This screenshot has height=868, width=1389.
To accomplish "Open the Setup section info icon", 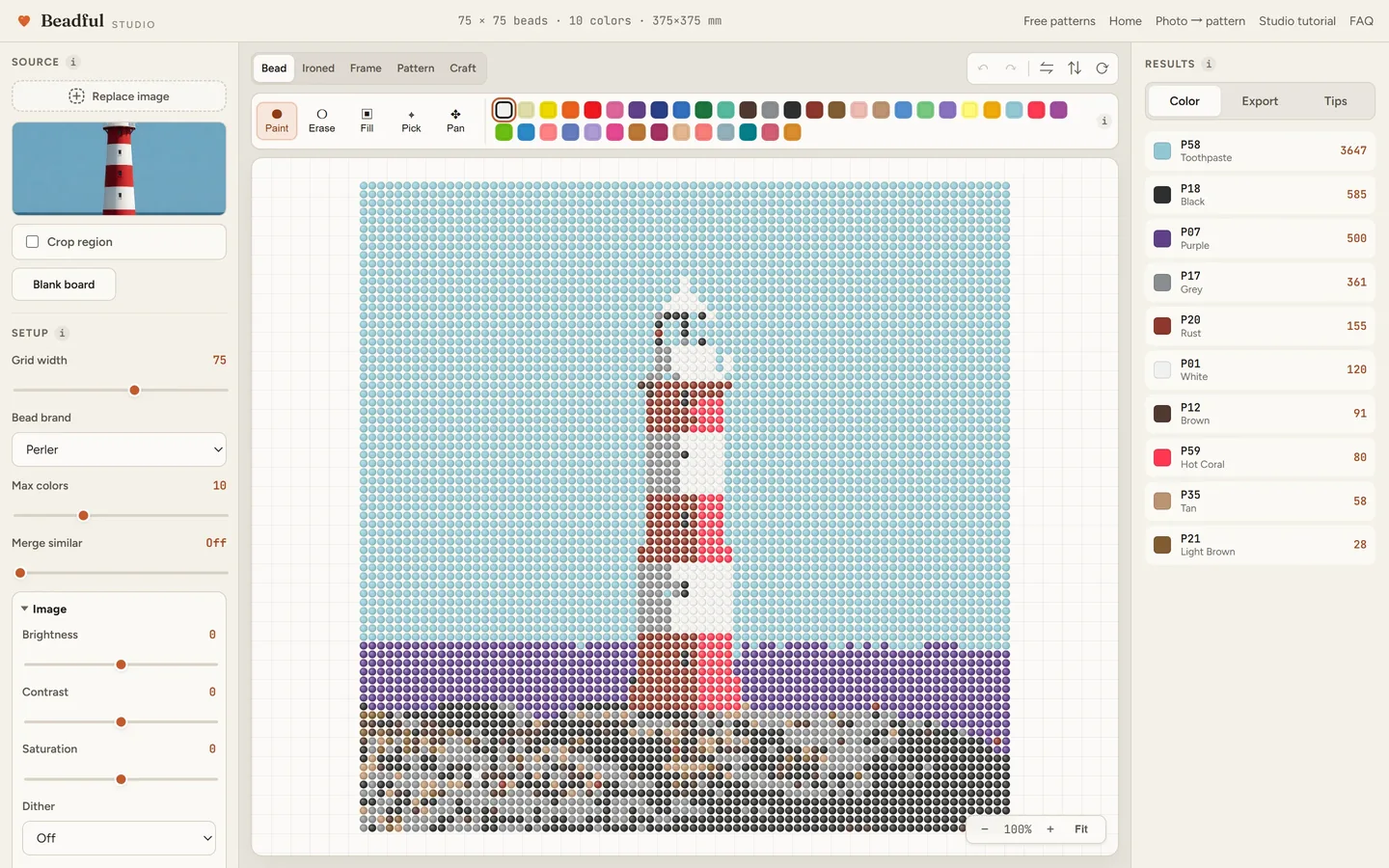I will (62, 333).
